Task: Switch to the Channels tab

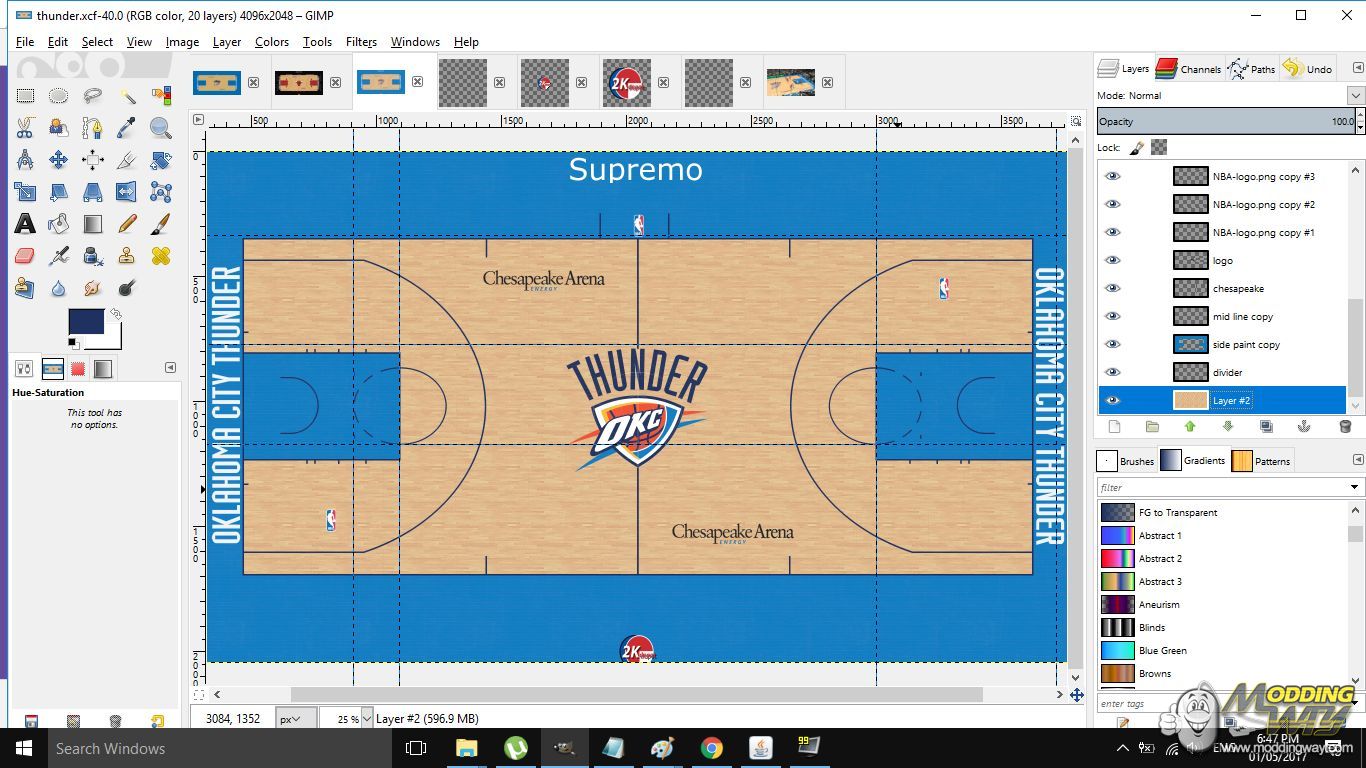Action: coord(1188,69)
